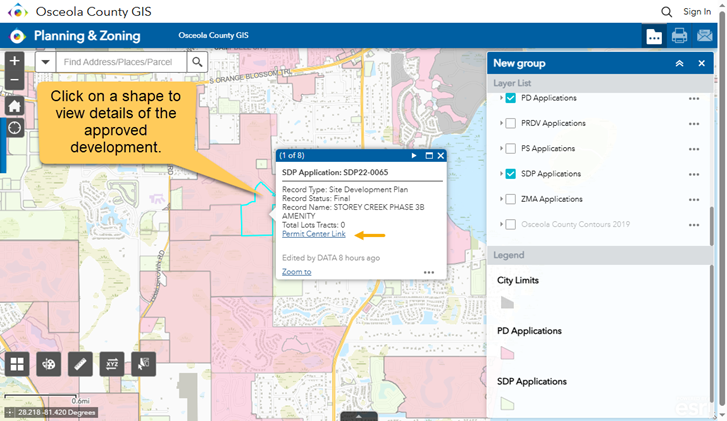Screen dimensions: 727x421
Task: Open the select features tool
Action: (x=143, y=364)
